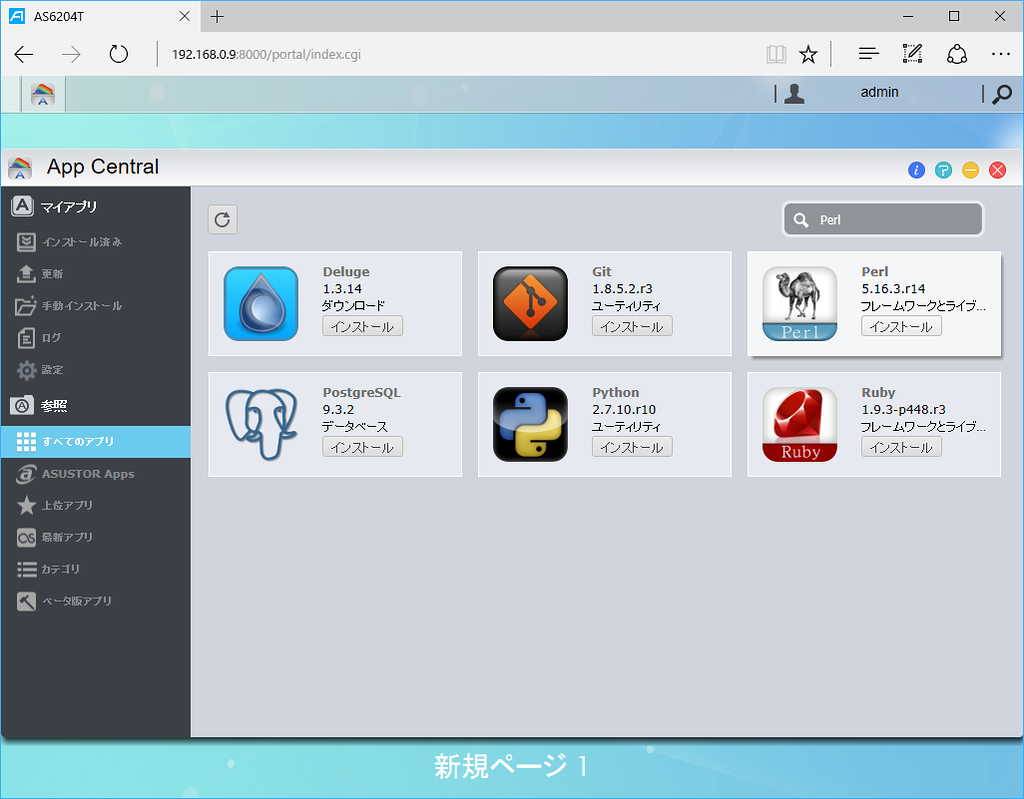Click the Python app icon
The width and height of the screenshot is (1024, 799).
530,424
